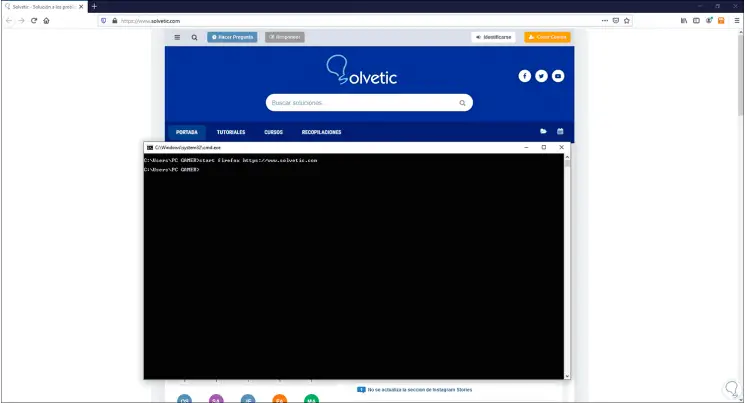This screenshot has width=745, height=403.
Task: Click cmd scrollbar down arrow
Action: coord(567,376)
